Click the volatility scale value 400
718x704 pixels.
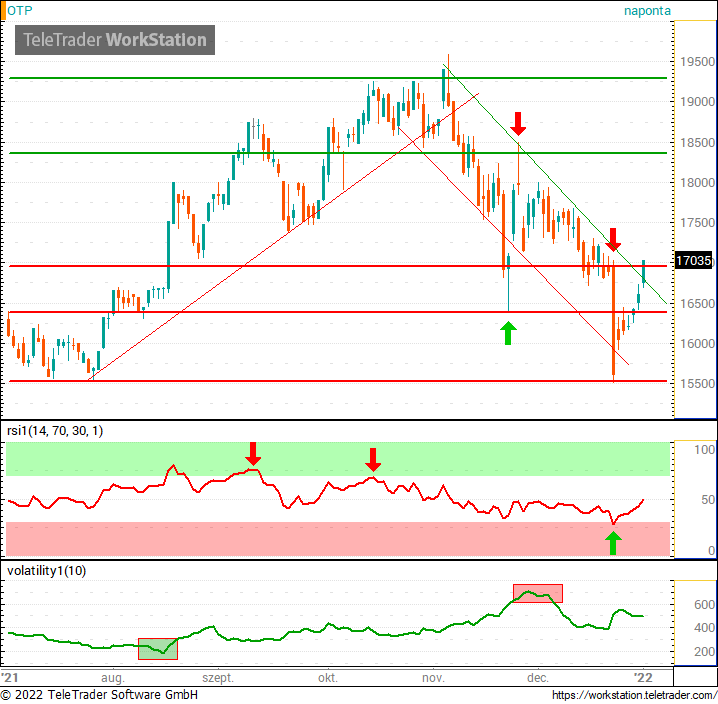704,628
